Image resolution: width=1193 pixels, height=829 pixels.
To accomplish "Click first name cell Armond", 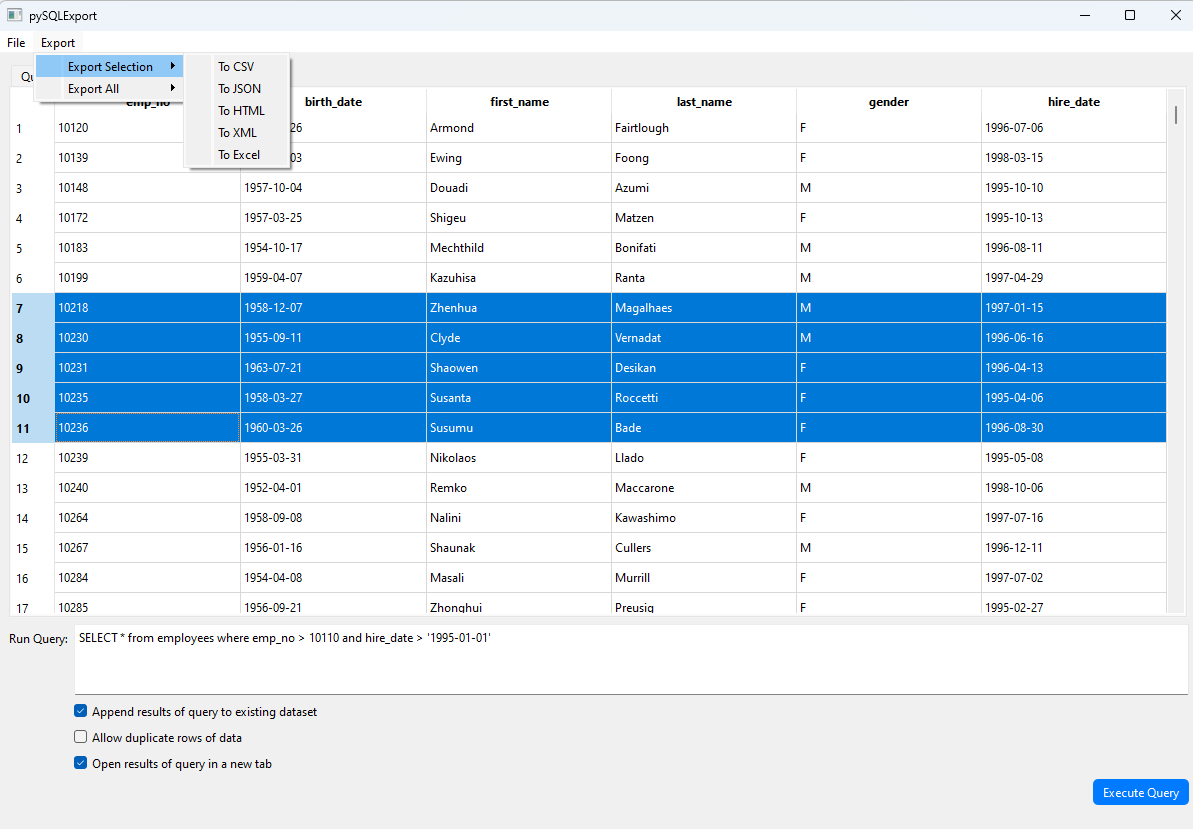I will click(519, 128).
